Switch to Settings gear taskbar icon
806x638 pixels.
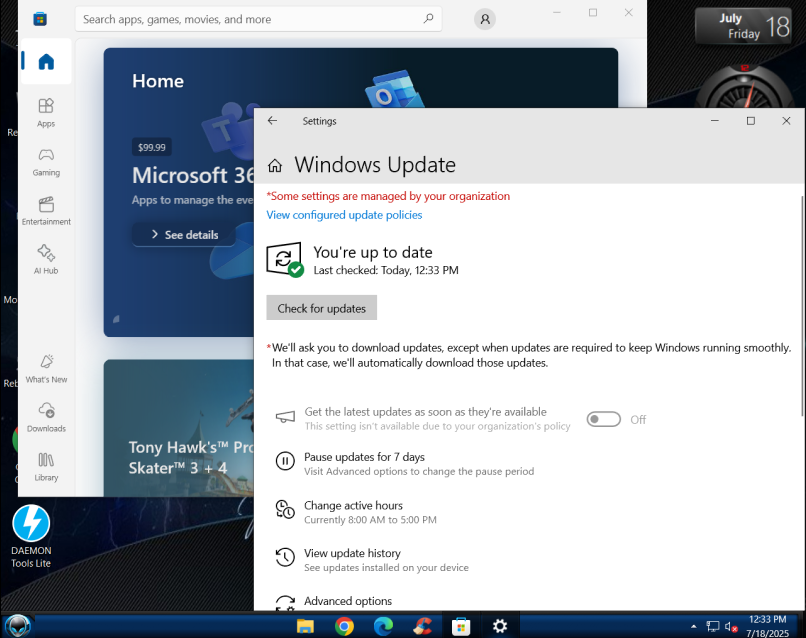pos(500,626)
